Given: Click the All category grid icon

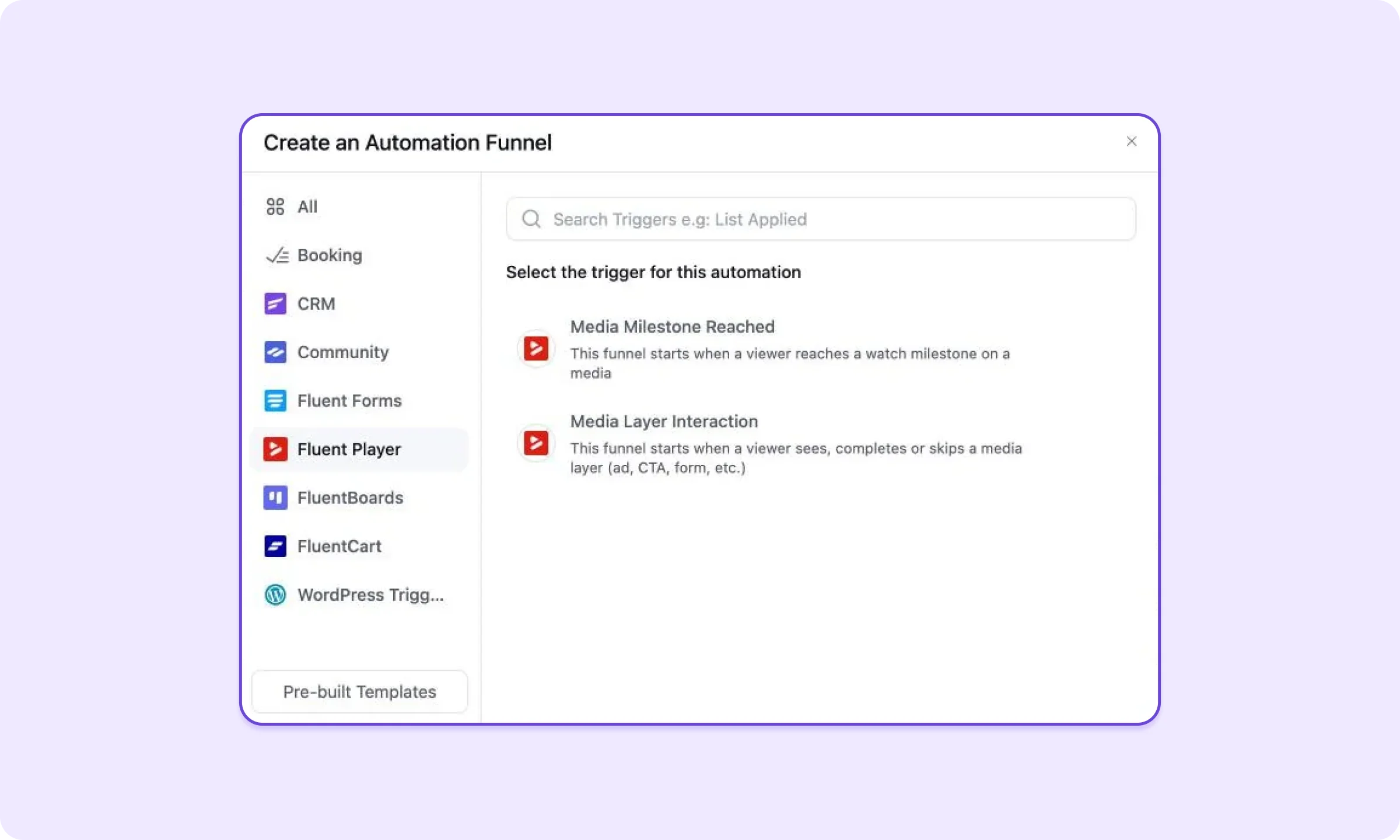Looking at the screenshot, I should (x=275, y=206).
